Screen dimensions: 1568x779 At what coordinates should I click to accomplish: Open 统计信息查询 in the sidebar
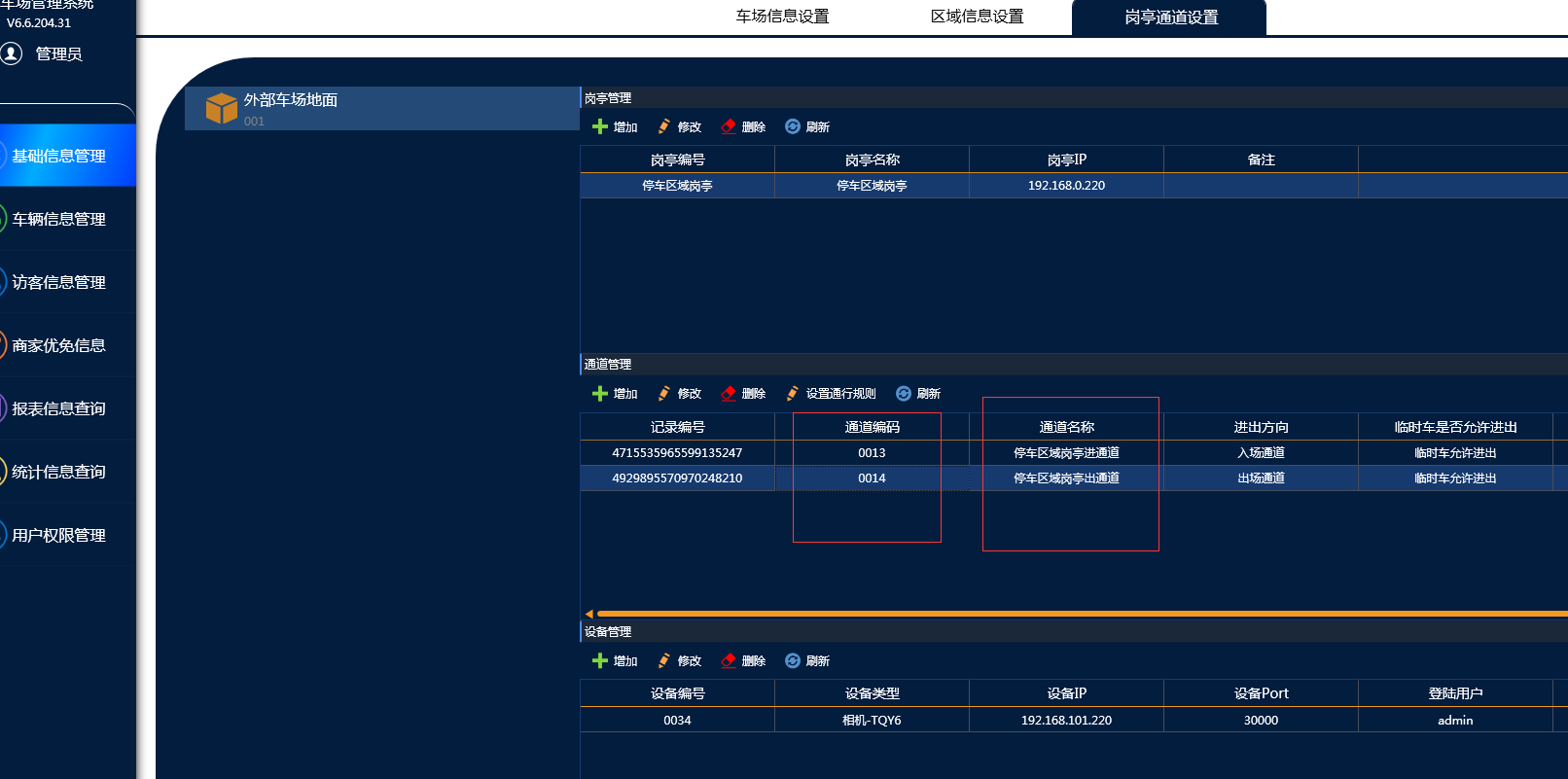(x=67, y=472)
